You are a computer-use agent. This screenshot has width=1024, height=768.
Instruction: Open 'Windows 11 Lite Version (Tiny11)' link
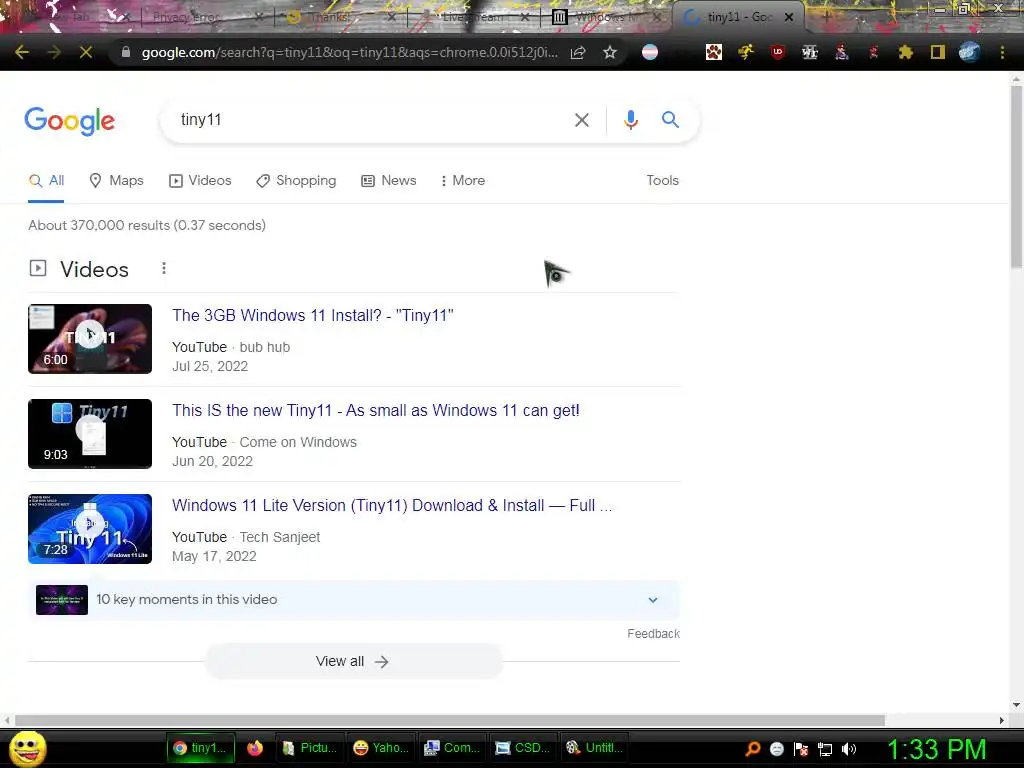pyautogui.click(x=392, y=506)
